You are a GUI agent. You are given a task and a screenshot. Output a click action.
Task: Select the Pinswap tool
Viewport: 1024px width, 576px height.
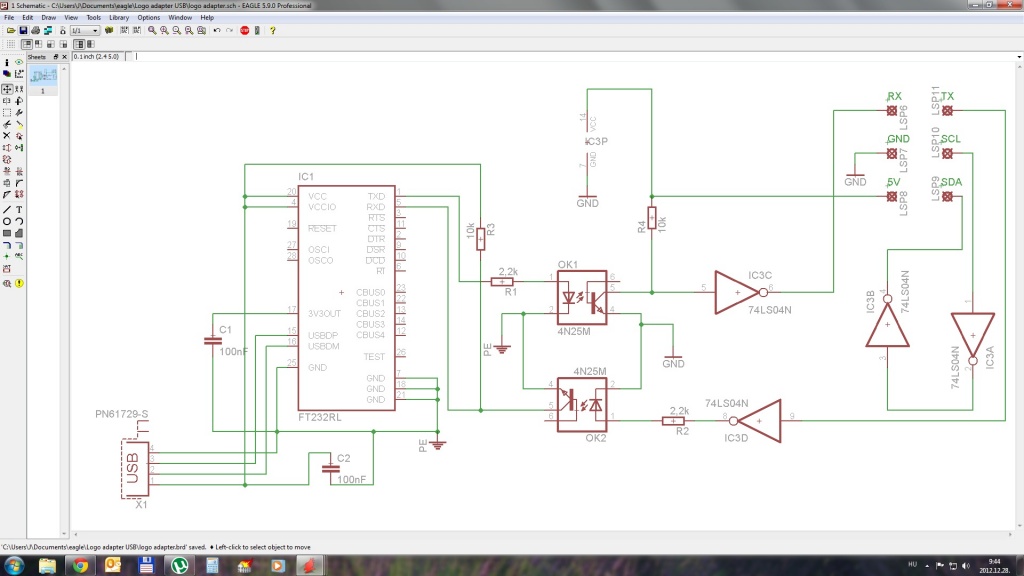click(x=7, y=148)
